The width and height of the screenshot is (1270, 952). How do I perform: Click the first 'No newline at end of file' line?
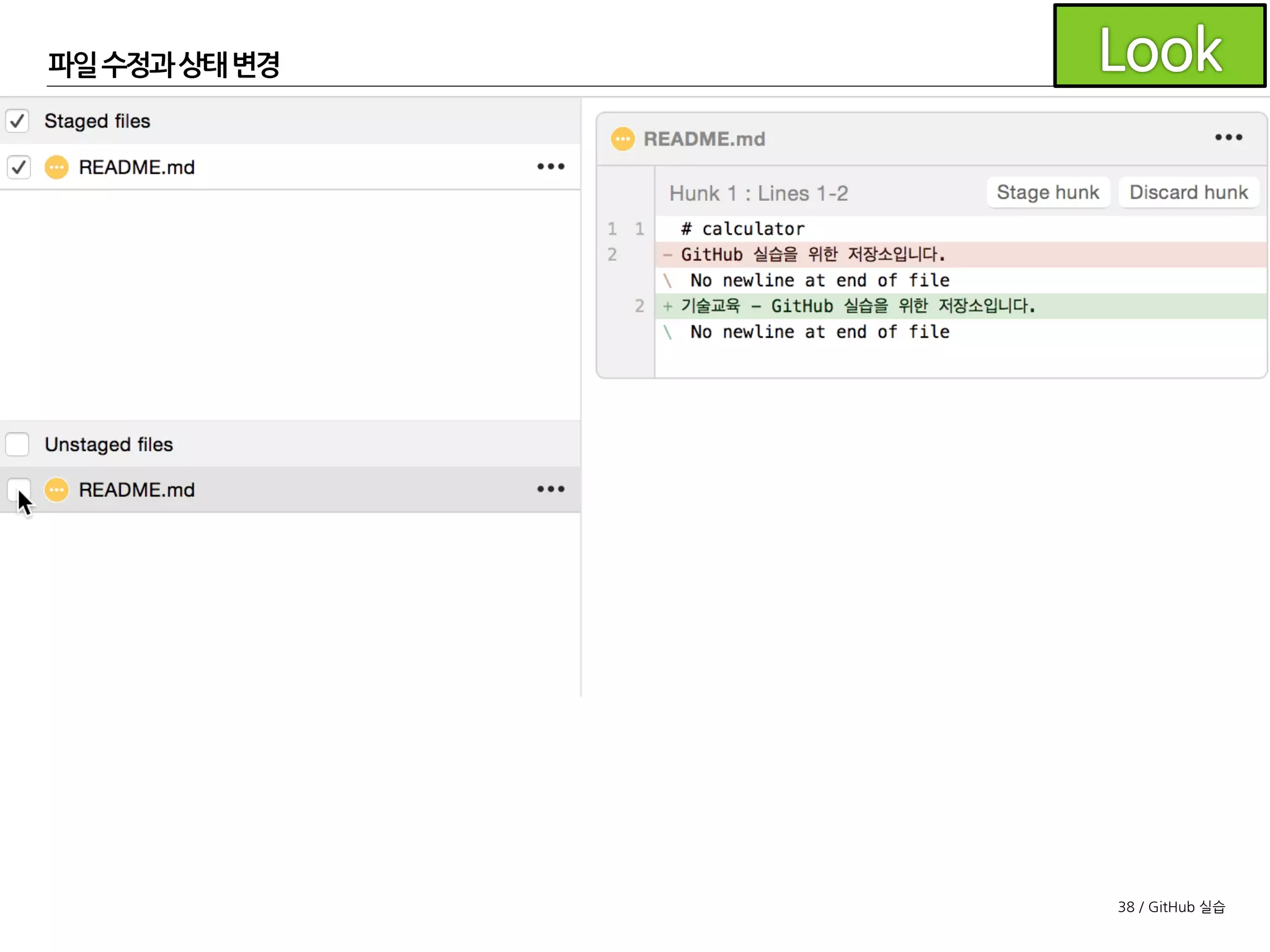(961, 280)
